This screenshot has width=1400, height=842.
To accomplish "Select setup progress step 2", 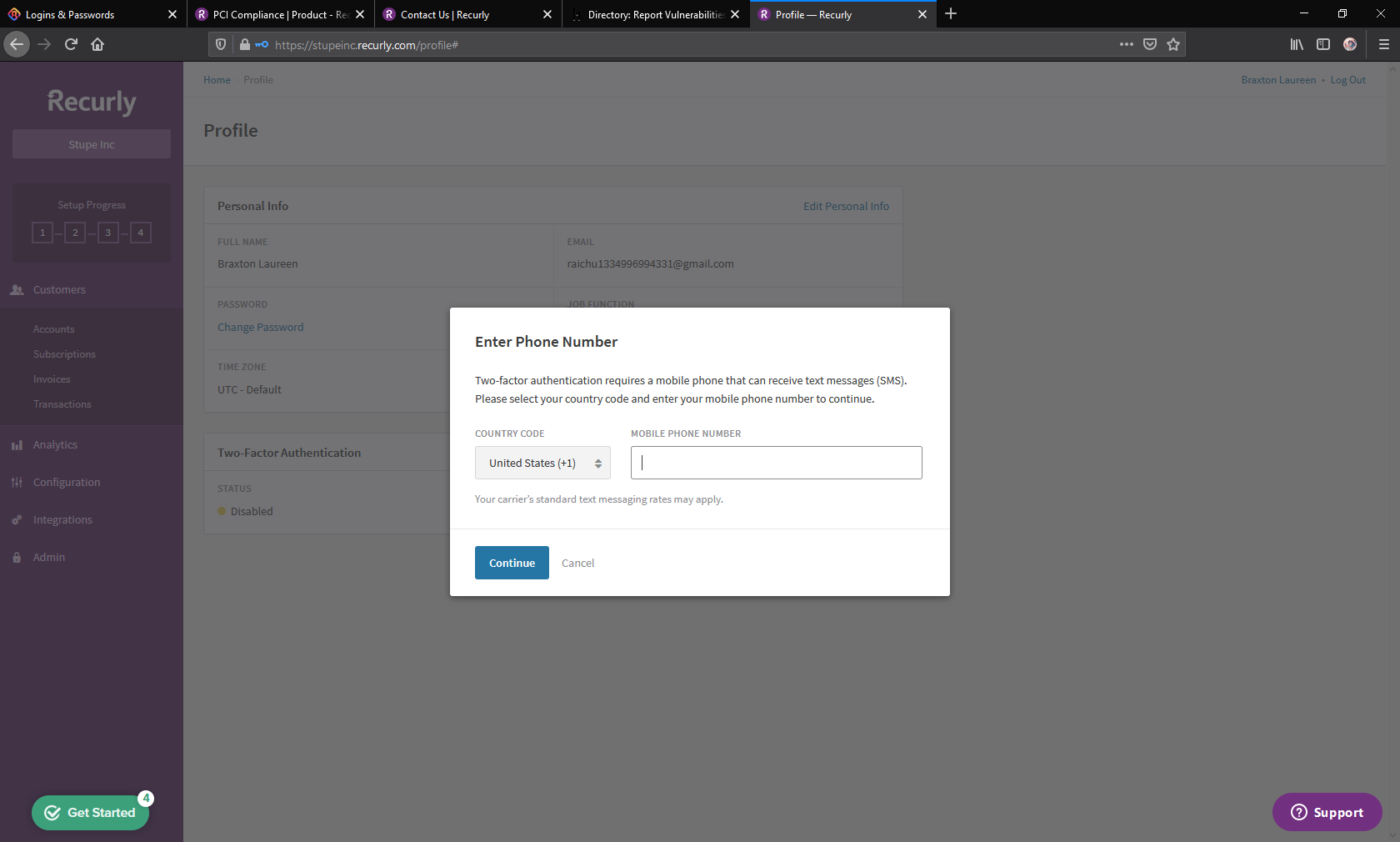I will click(75, 233).
